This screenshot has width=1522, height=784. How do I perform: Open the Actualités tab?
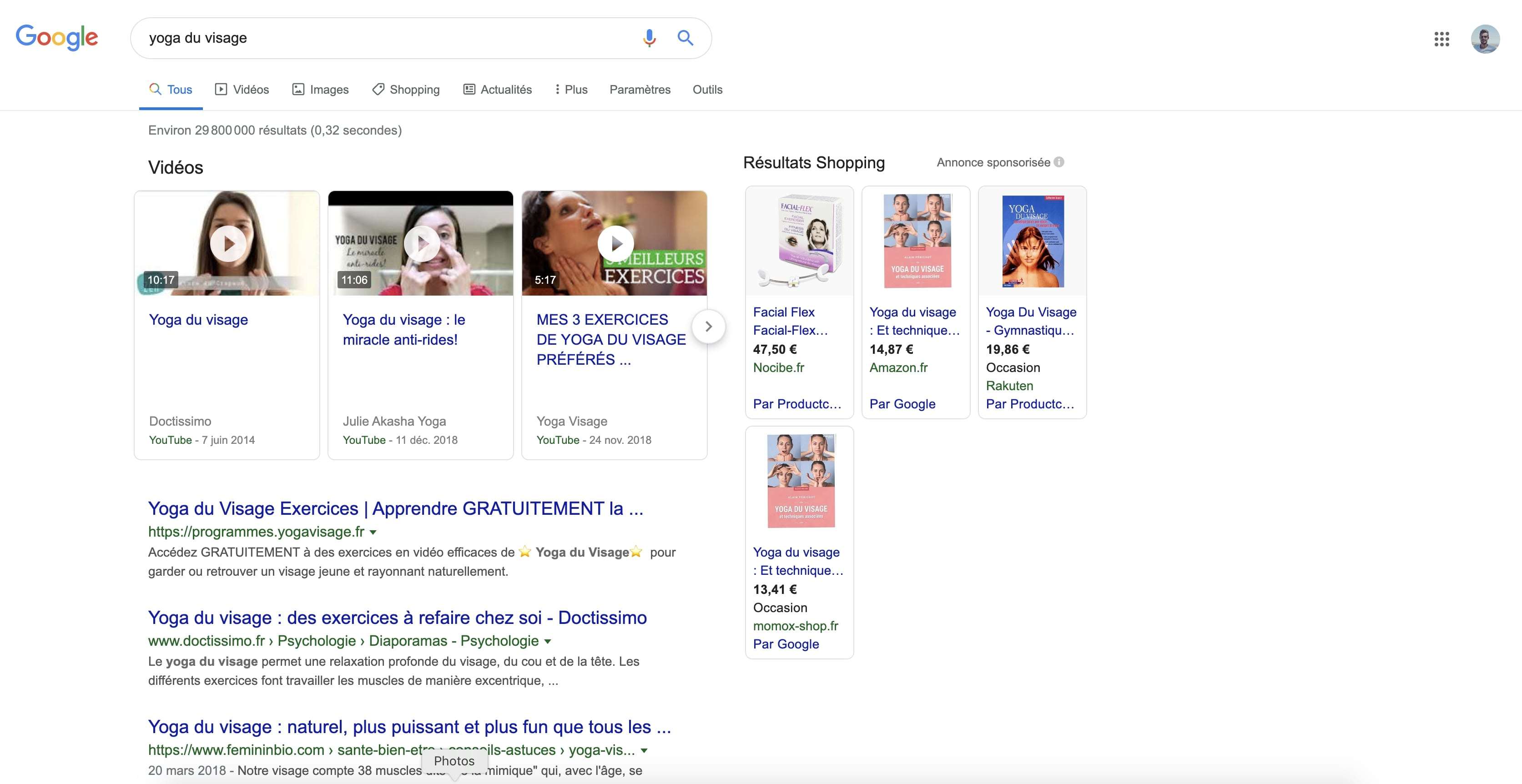click(x=498, y=90)
